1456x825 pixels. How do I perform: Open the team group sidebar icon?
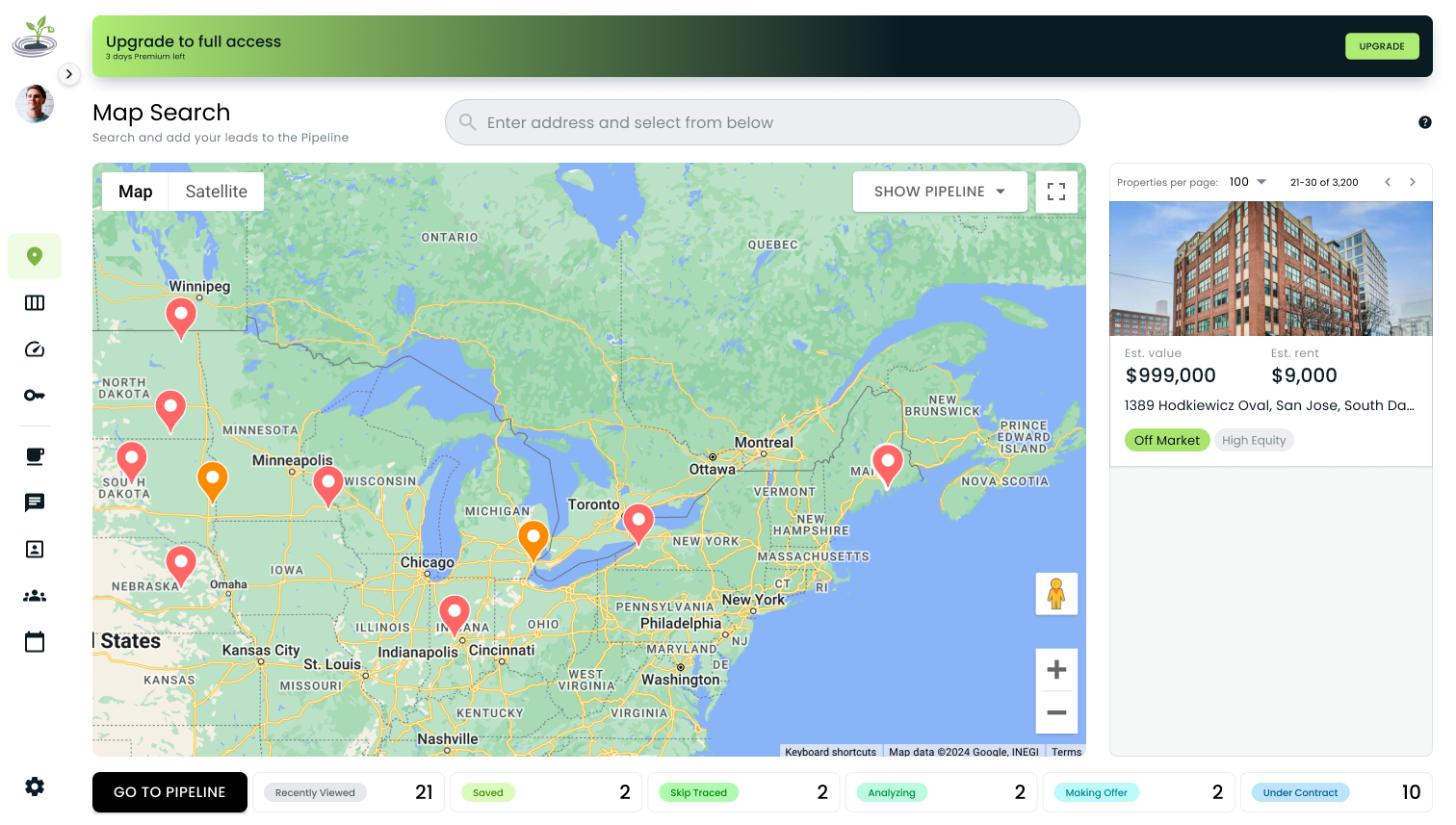(x=35, y=596)
